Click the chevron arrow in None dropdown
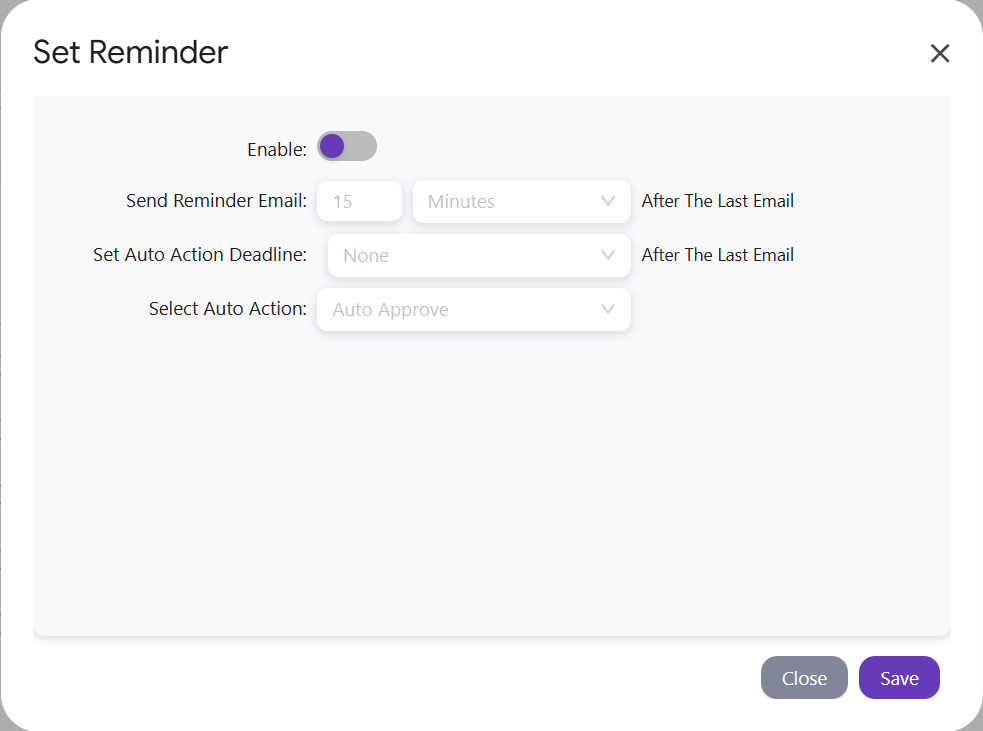This screenshot has width=983, height=731. (607, 255)
